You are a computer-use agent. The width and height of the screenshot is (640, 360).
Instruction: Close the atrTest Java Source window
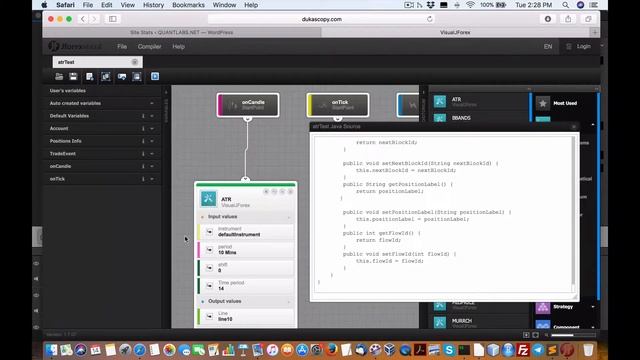point(573,127)
